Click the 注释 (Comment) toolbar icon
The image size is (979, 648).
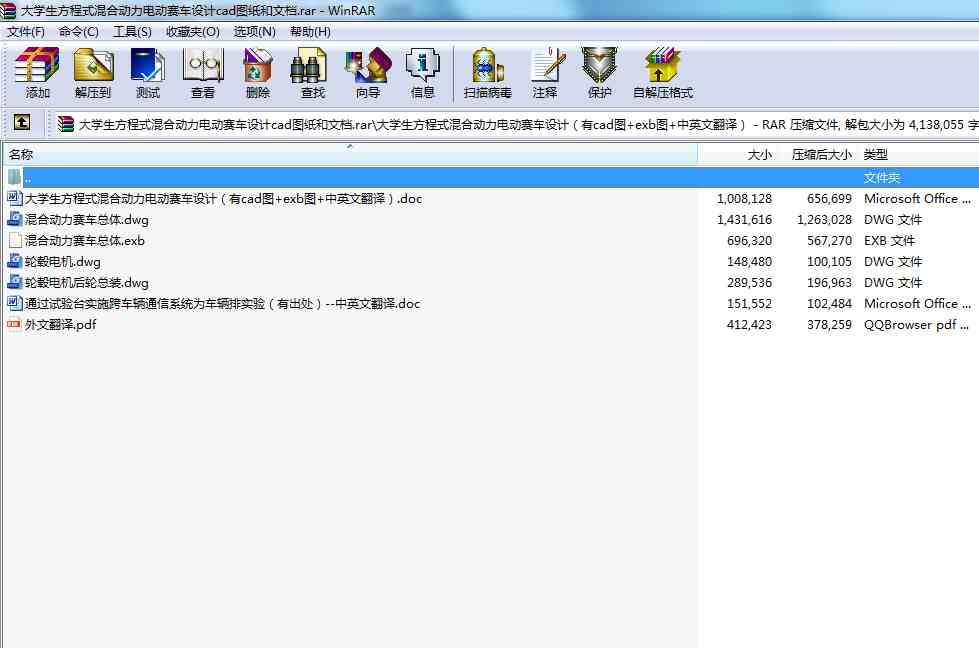click(545, 73)
